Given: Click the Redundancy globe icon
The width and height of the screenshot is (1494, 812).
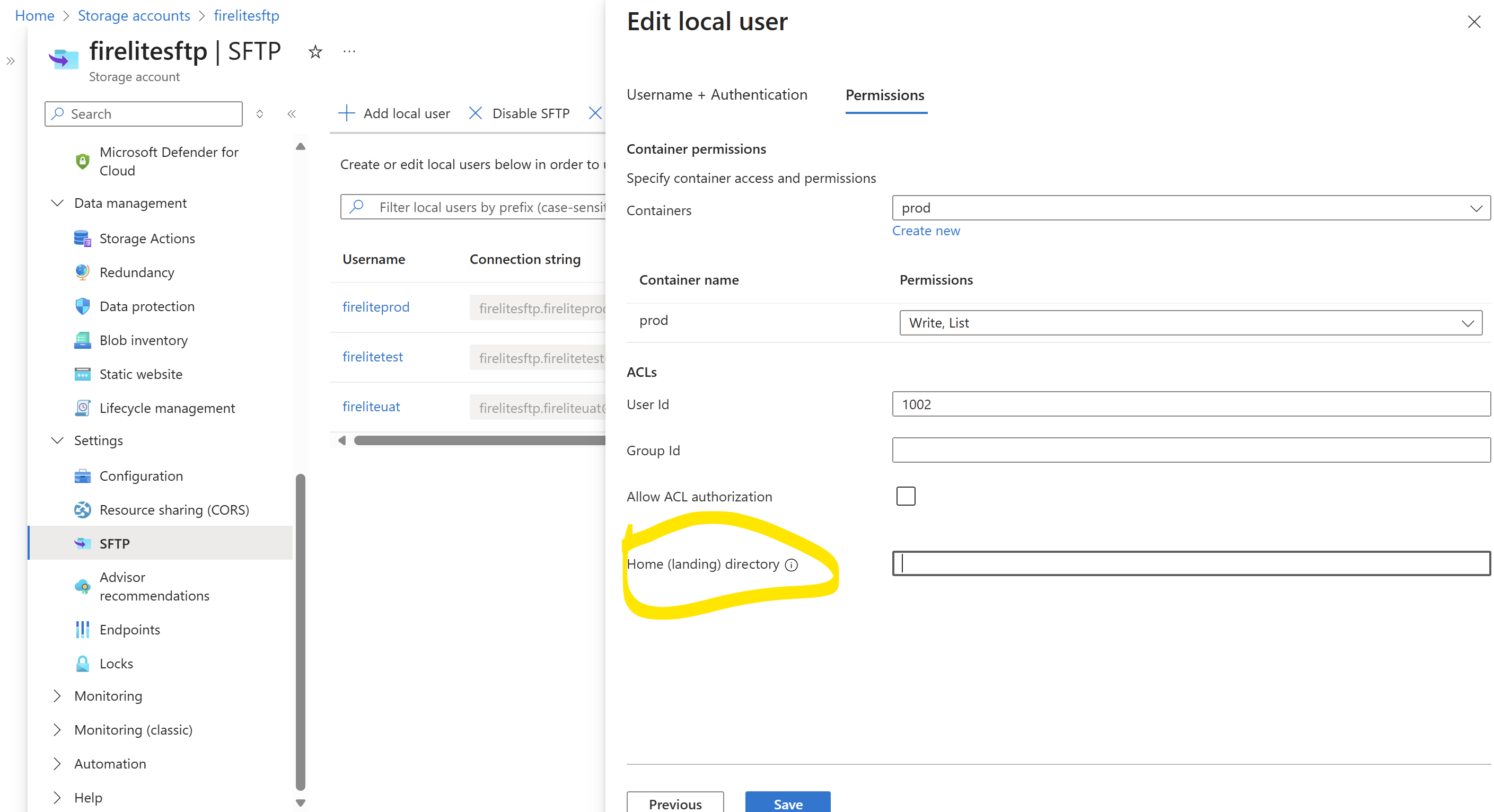Looking at the screenshot, I should 82,272.
